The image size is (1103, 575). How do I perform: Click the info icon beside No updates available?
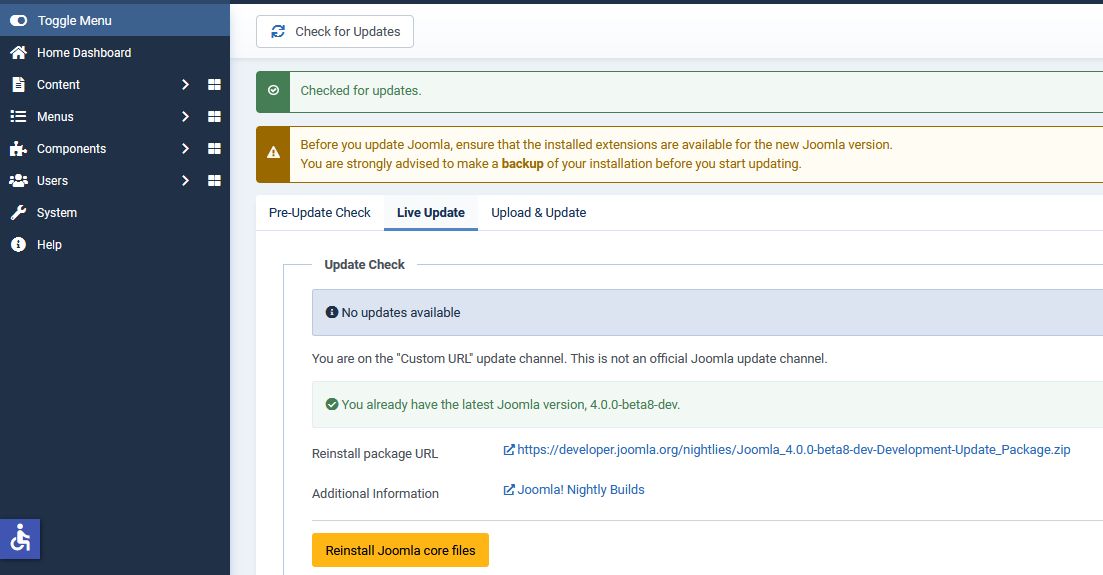(332, 312)
